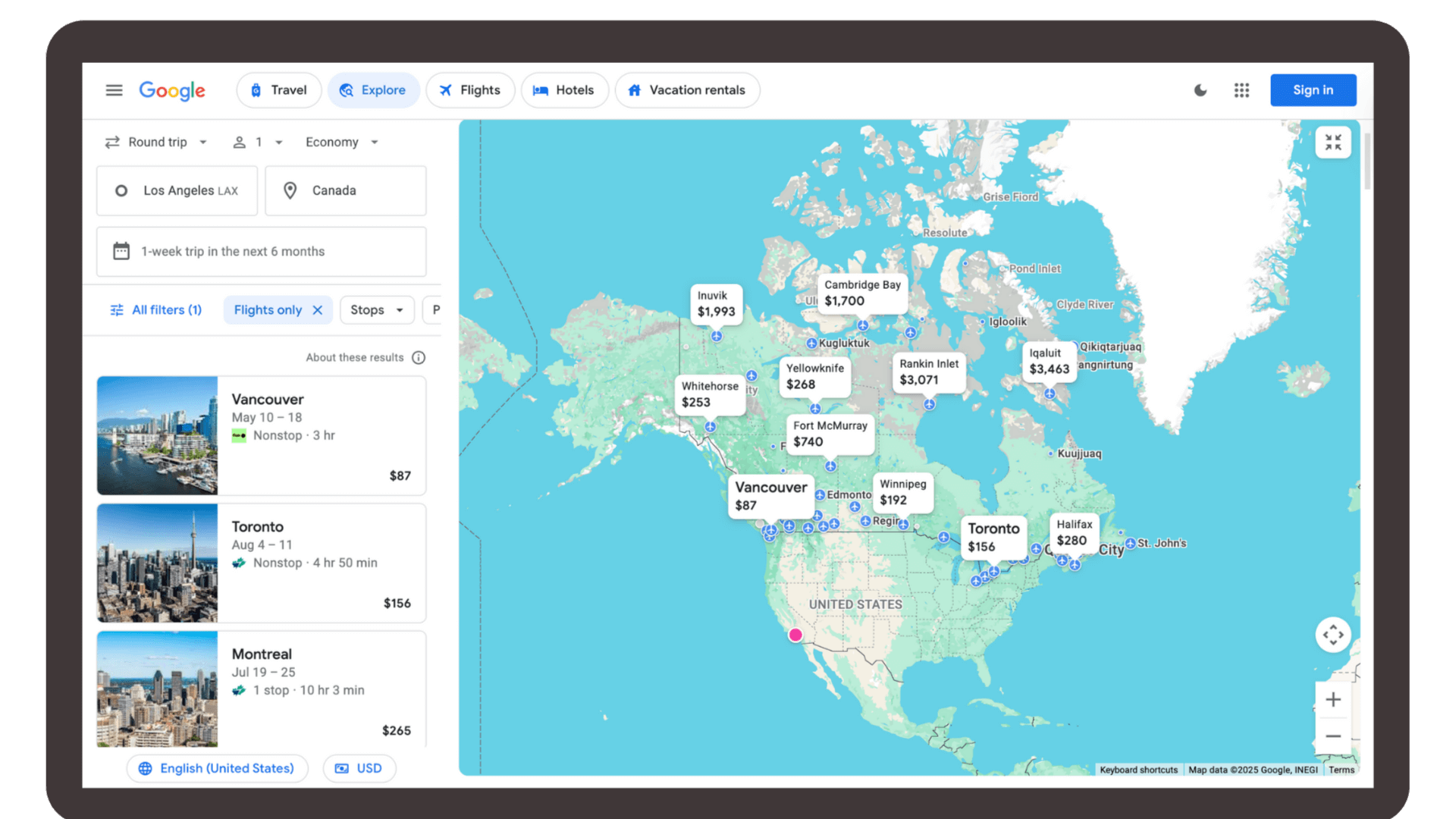Open the Google apps grid
Viewport: 1456px width, 819px height.
1241,90
